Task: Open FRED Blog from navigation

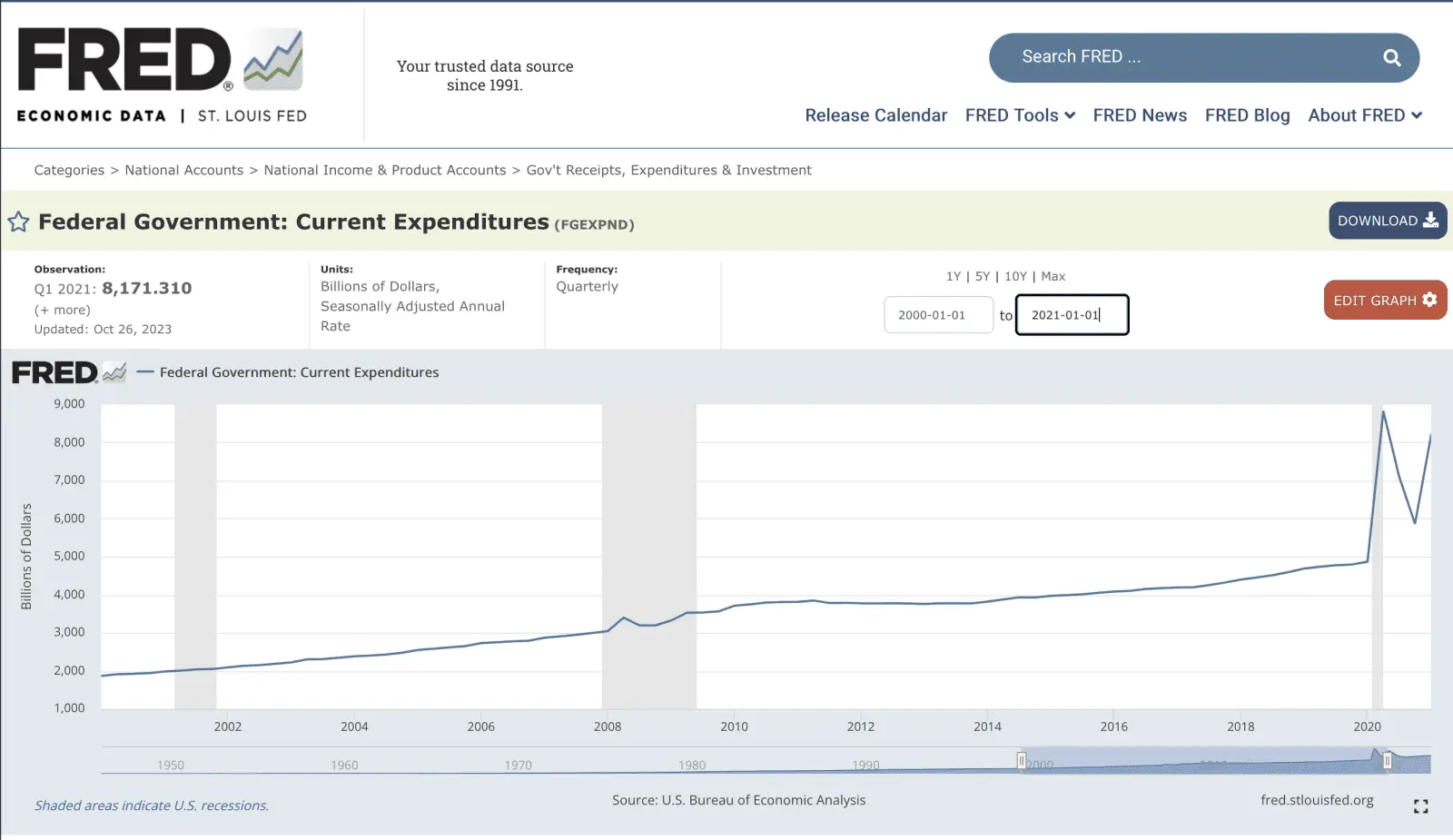Action: coord(1247,115)
